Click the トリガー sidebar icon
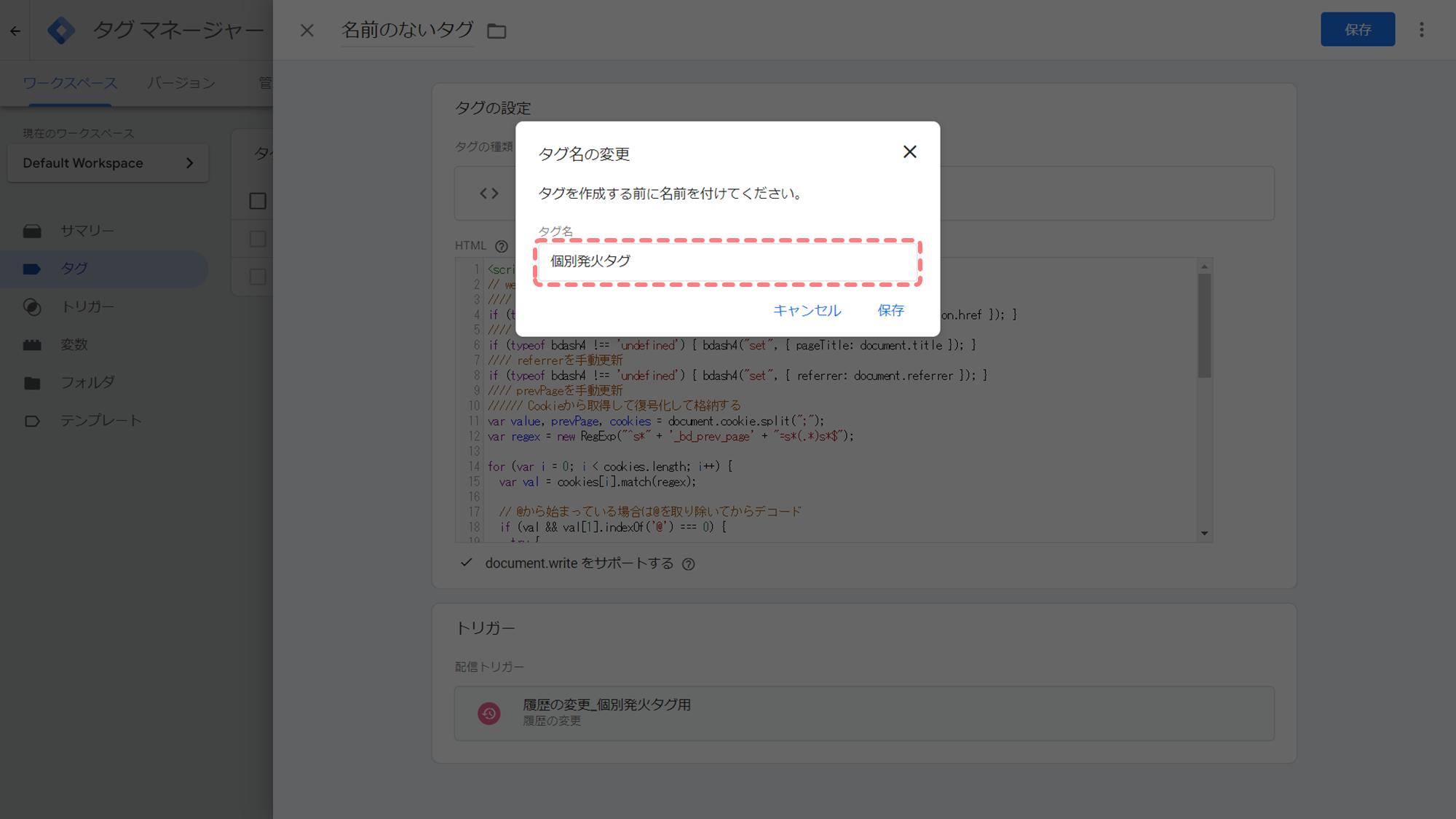 click(32, 306)
